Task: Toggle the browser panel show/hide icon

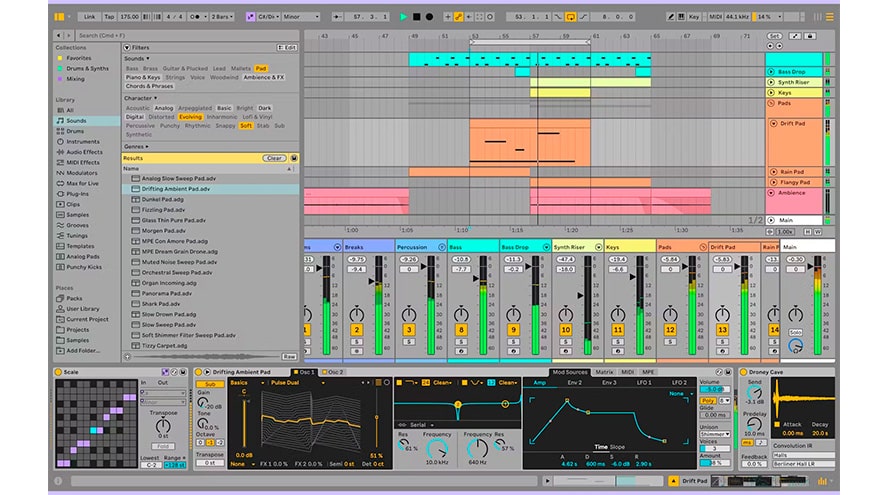Action: coord(59,17)
